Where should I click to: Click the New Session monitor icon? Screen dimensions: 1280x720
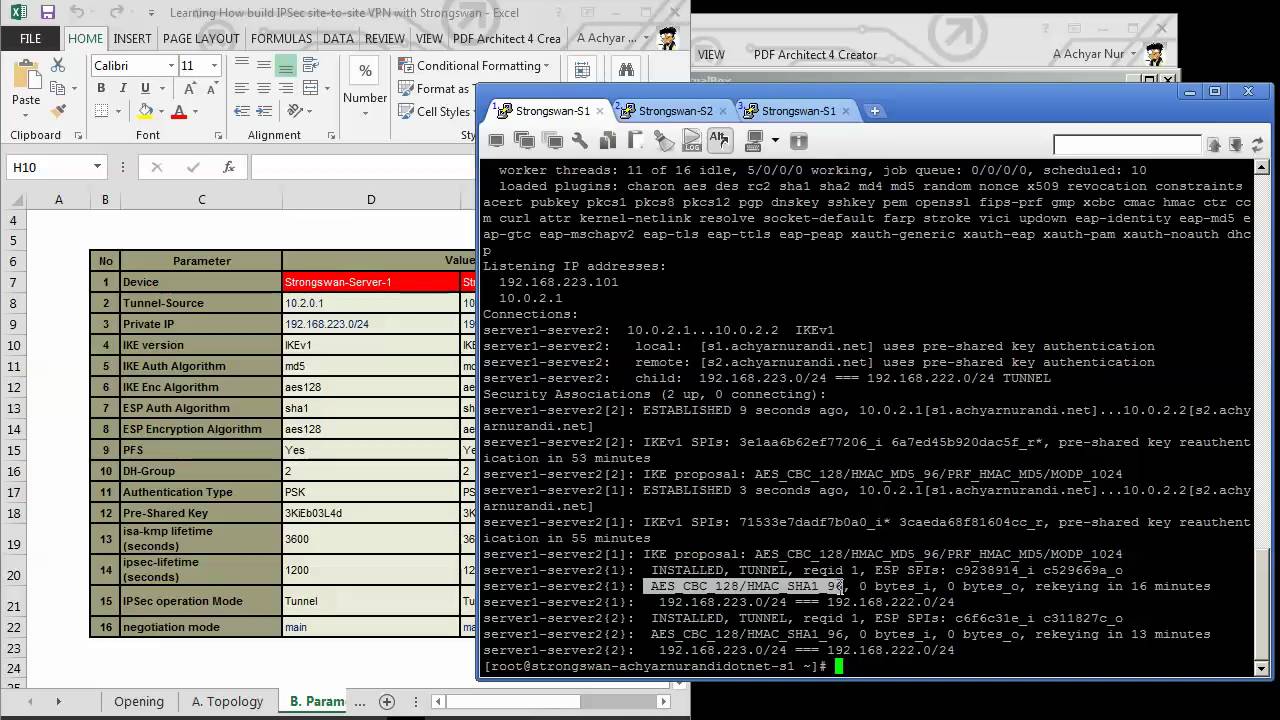point(496,141)
